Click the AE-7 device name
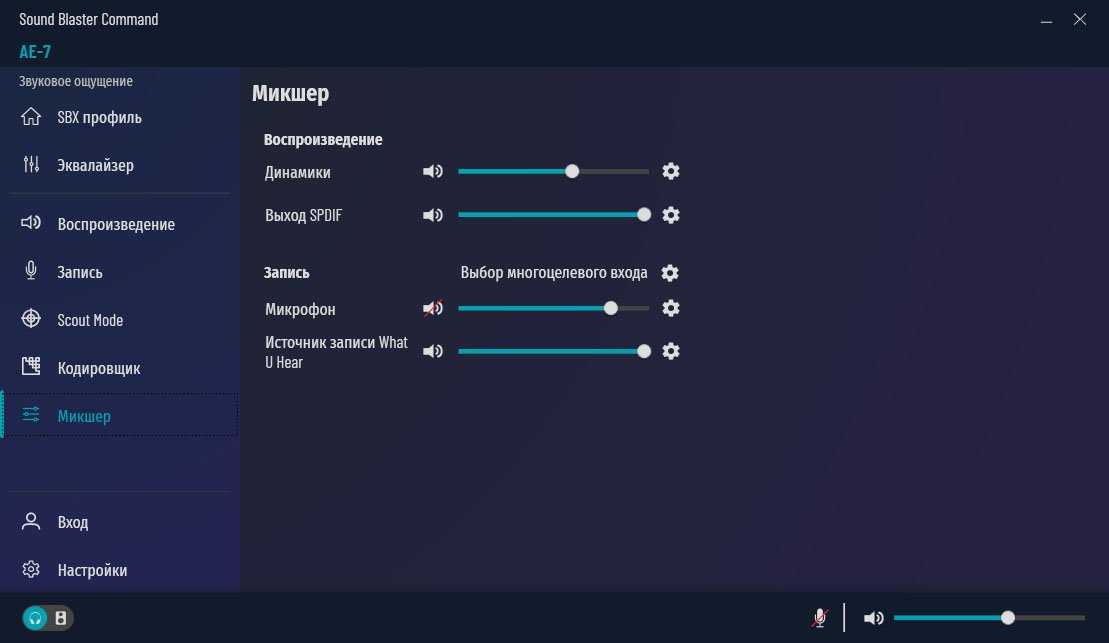This screenshot has width=1109, height=643. 35,52
